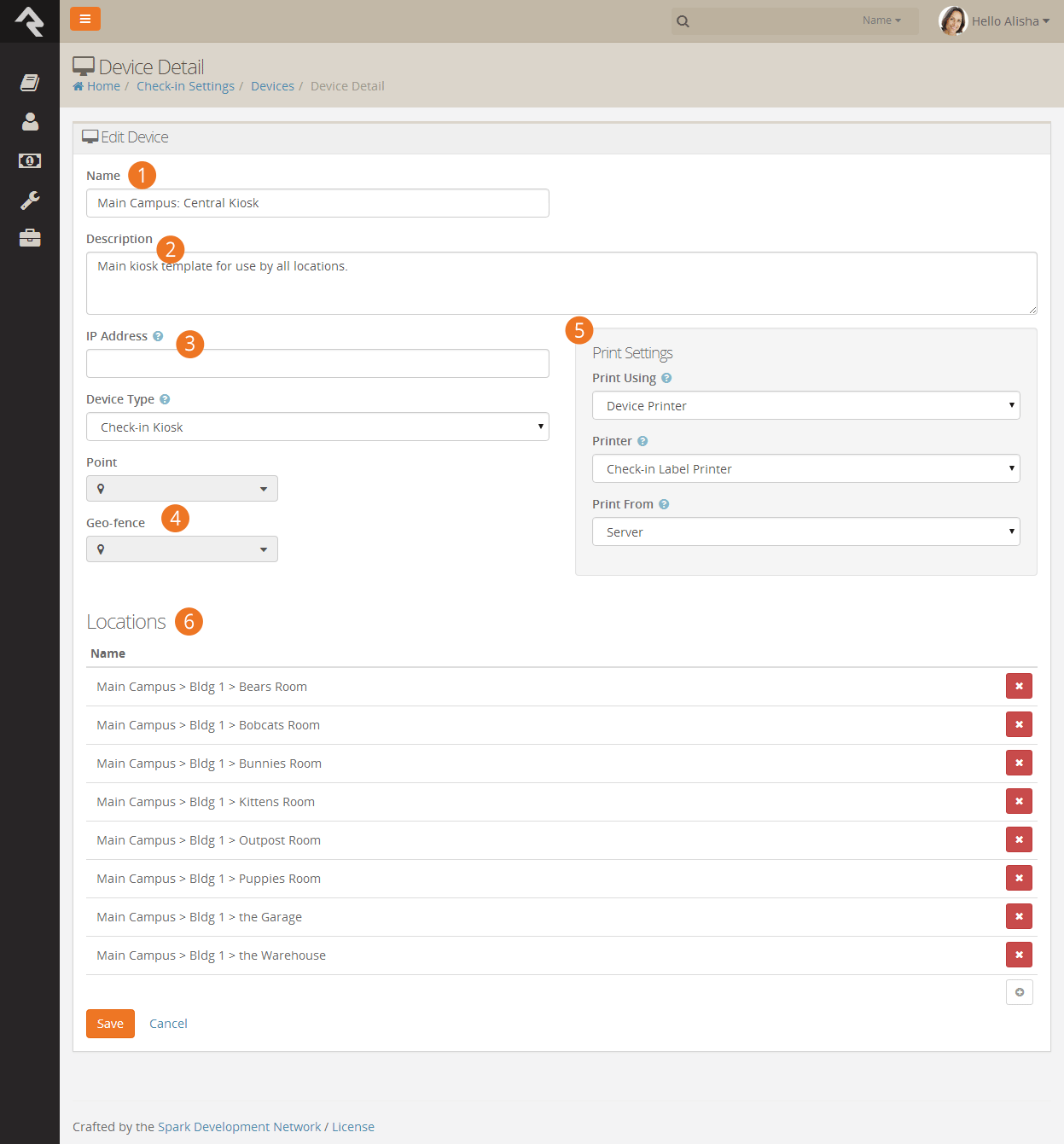1064x1144 pixels.
Task: Go to Check-in Settings breadcrumb
Action: point(185,86)
